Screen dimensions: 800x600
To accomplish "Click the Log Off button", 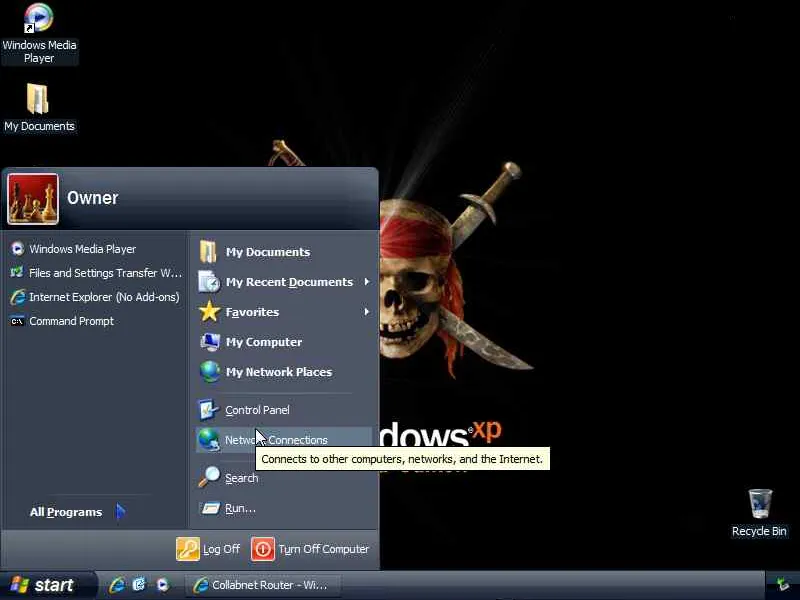I will click(x=208, y=549).
